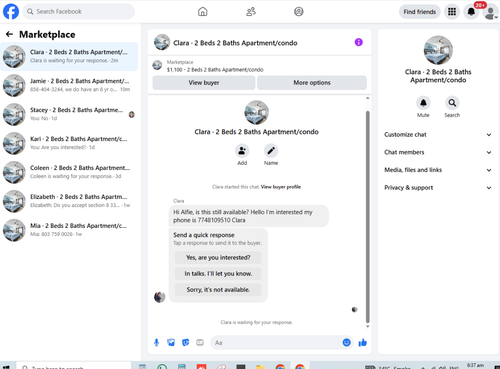This screenshot has width=500, height=369.
Task: Open the Facebook logo home link
Action: [11, 11]
